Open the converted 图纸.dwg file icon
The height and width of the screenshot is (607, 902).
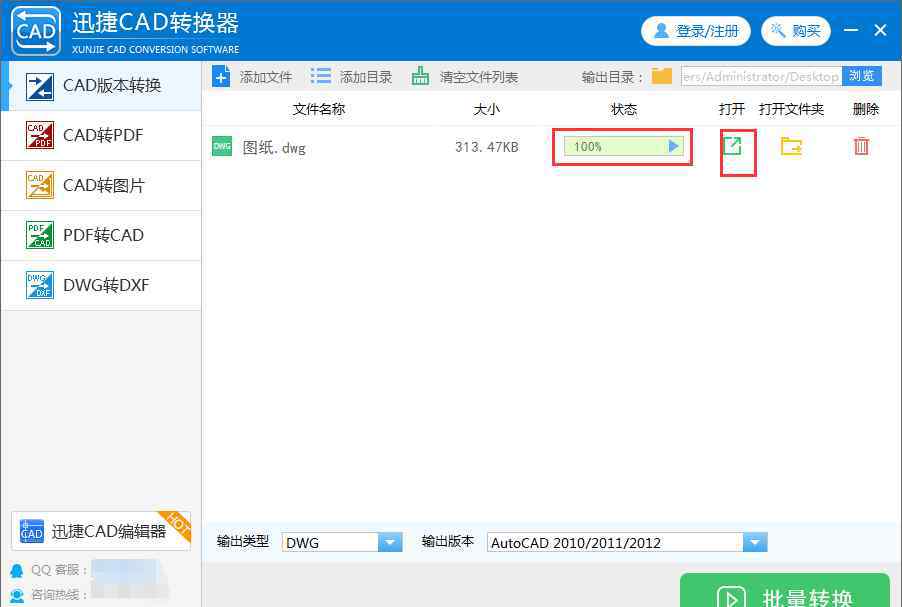pos(732,146)
